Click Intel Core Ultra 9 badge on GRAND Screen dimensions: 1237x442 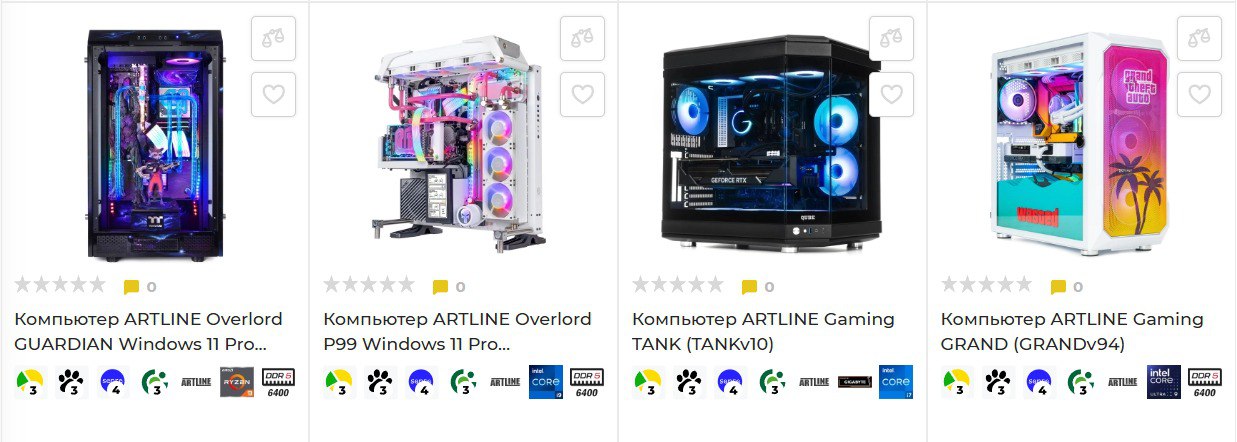pyautogui.click(x=1163, y=382)
